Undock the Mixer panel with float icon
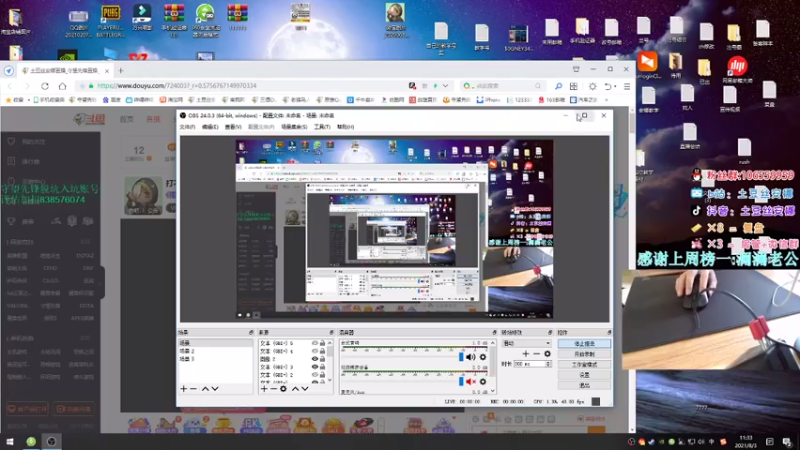The height and width of the screenshot is (450, 800). tap(494, 333)
